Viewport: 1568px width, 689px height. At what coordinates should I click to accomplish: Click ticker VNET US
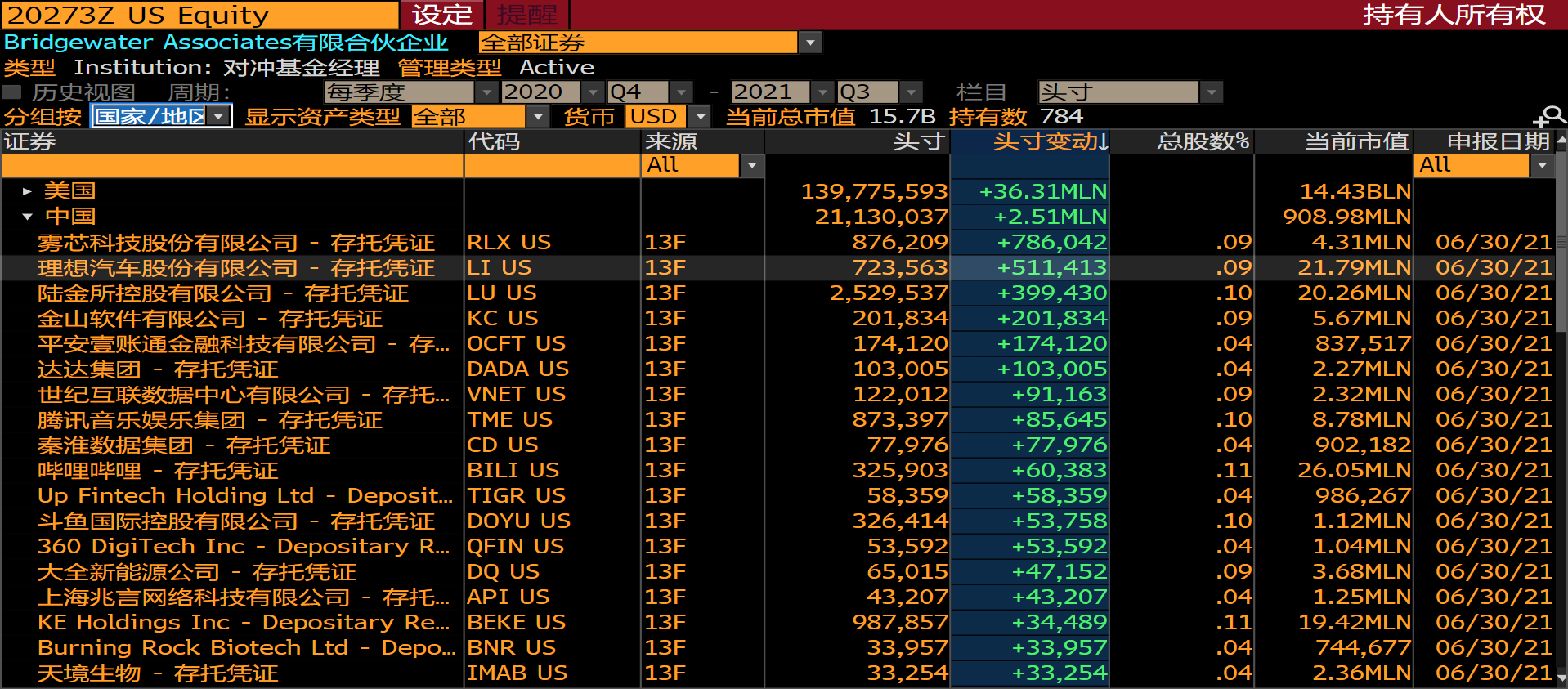click(x=516, y=394)
